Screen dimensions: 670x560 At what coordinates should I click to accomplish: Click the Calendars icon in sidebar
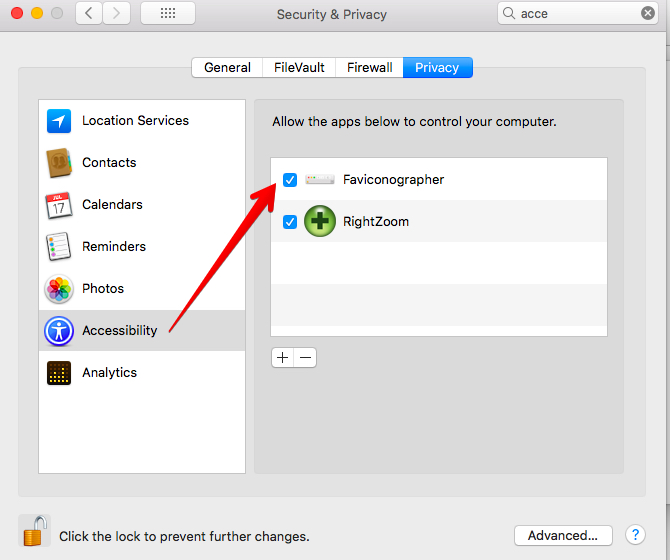click(59, 205)
